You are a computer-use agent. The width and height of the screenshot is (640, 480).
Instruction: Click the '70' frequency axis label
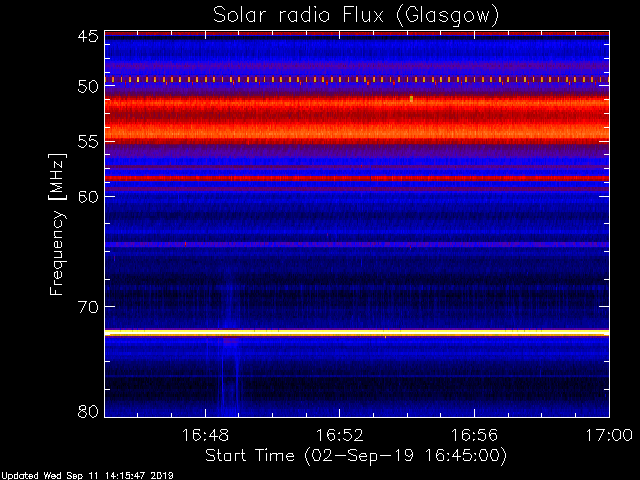[x=88, y=307]
